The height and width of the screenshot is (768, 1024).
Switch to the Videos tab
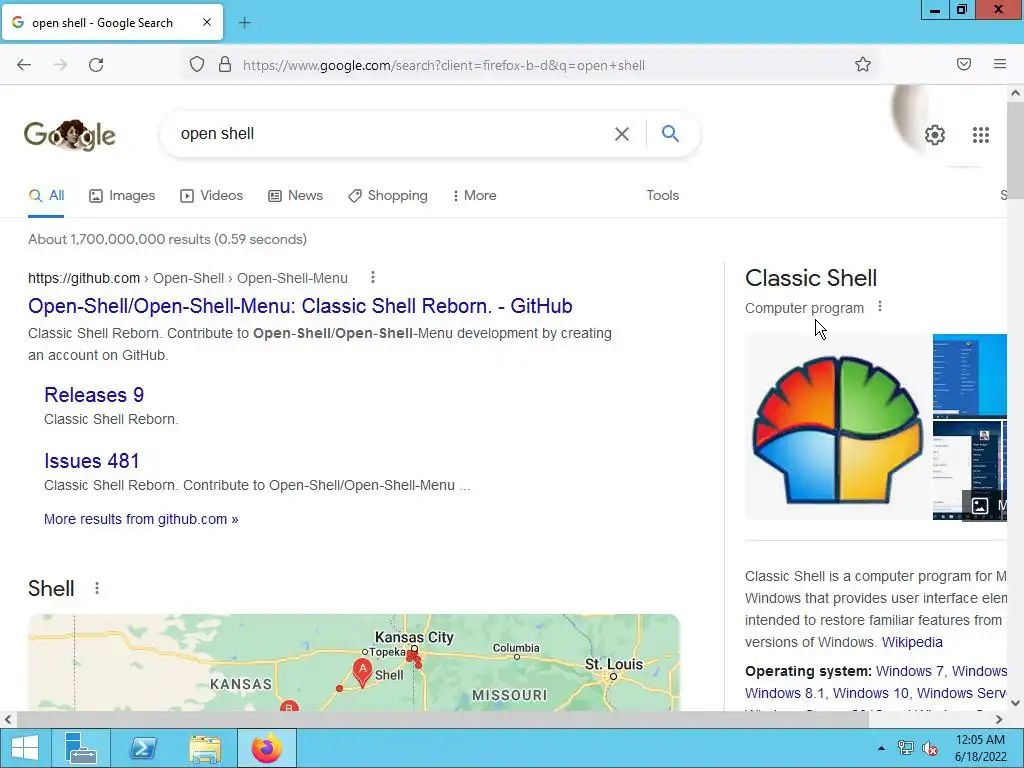point(211,195)
